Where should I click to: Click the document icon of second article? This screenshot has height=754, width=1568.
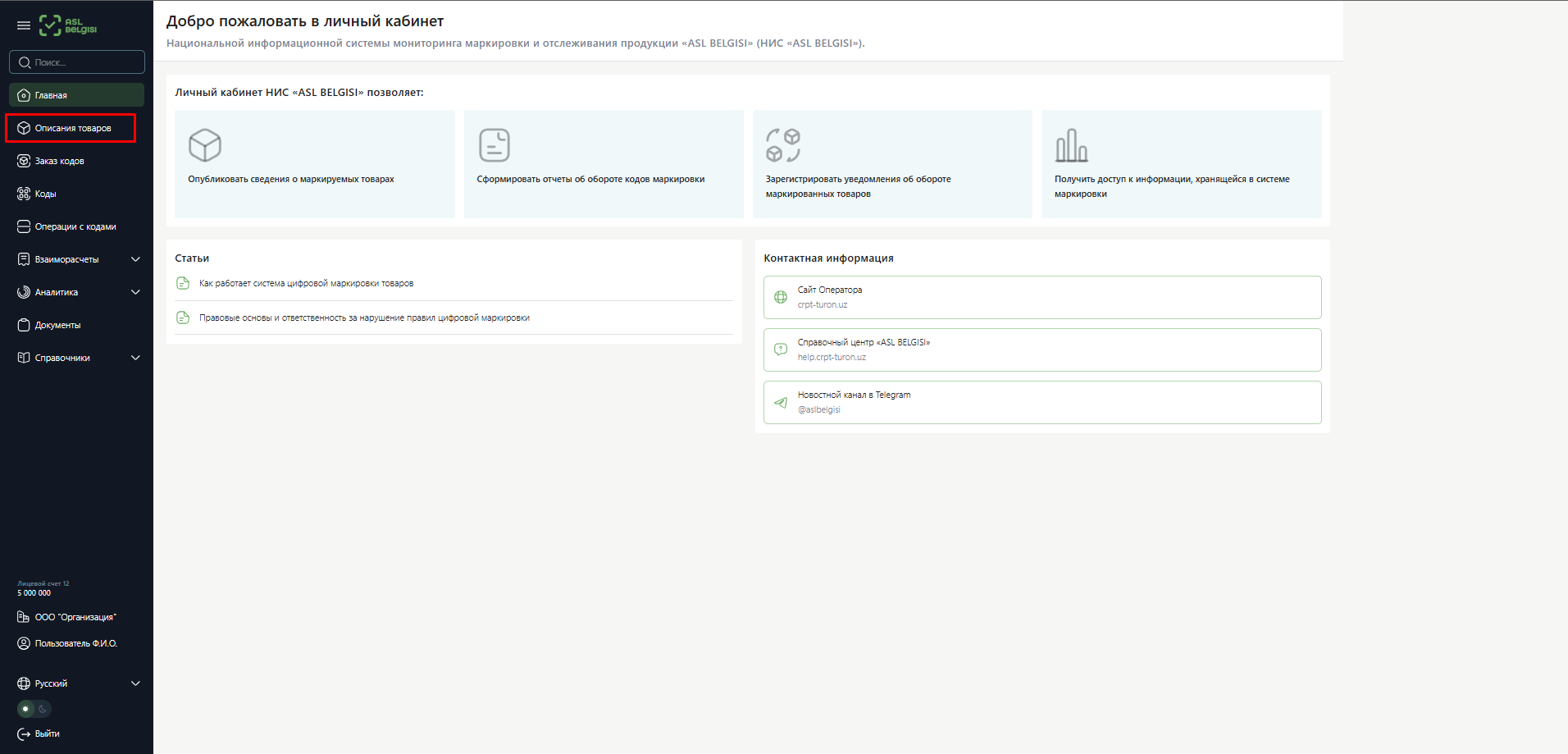tap(183, 318)
